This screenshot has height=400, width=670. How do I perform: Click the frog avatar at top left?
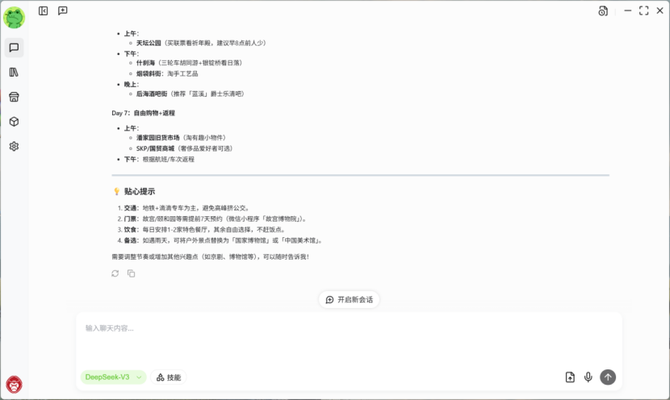tap(14, 17)
